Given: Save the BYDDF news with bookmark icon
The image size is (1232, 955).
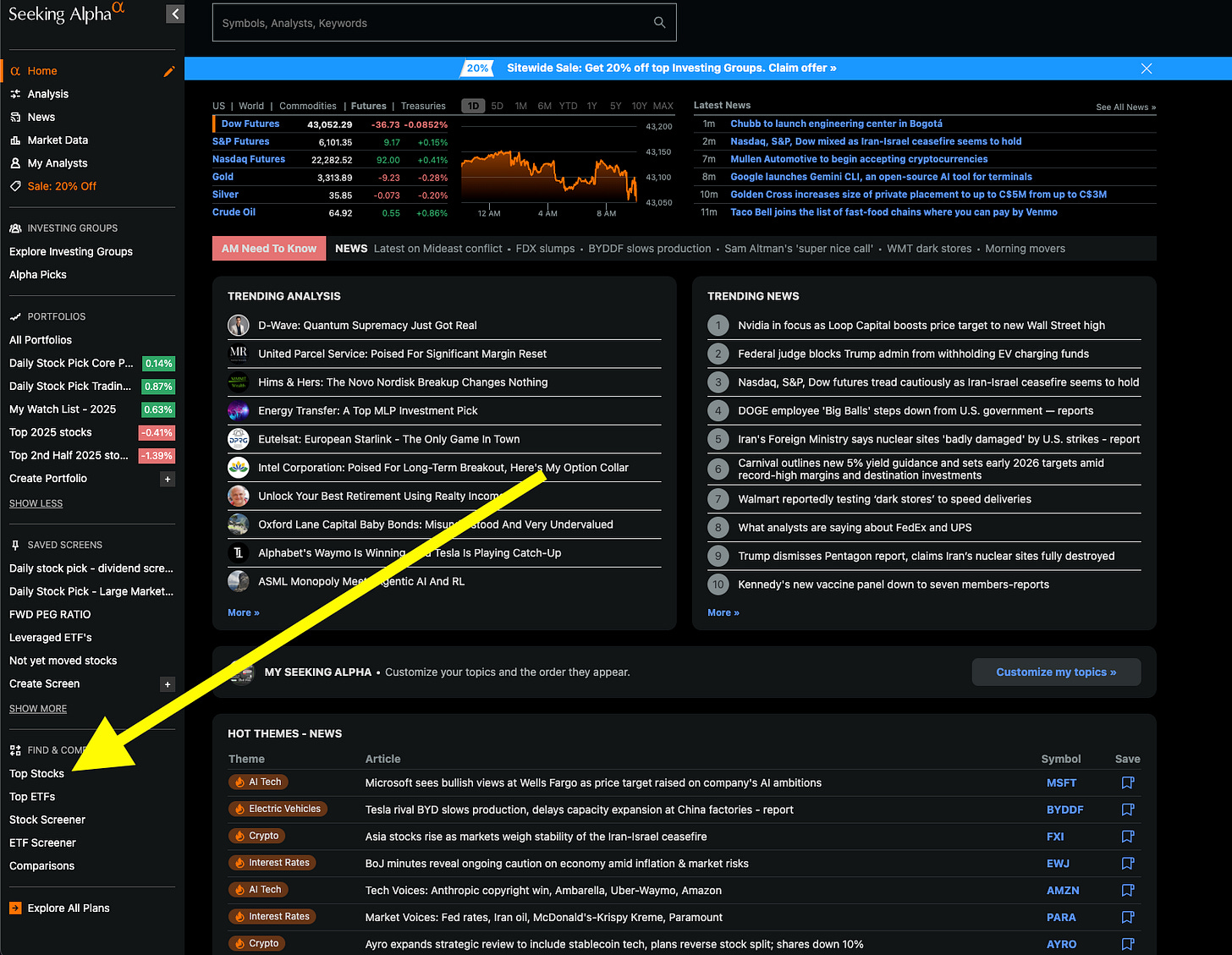Looking at the screenshot, I should click(x=1127, y=810).
